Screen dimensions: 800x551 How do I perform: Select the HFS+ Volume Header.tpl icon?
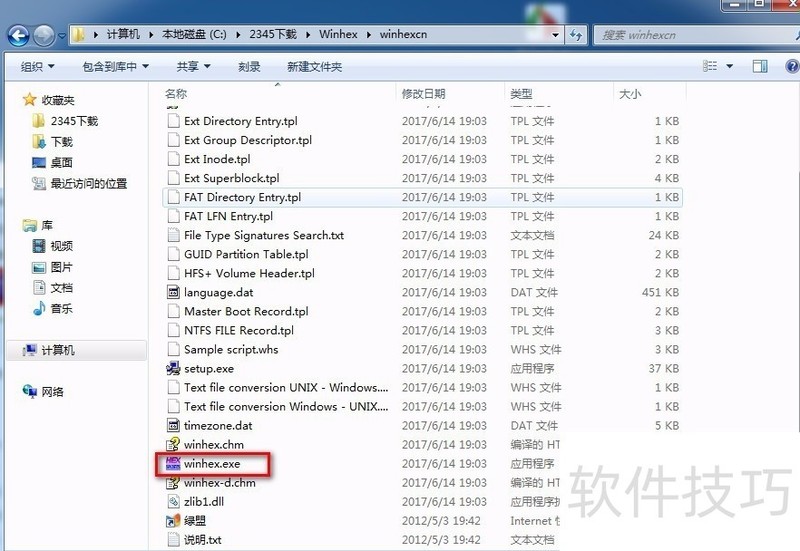coord(173,273)
